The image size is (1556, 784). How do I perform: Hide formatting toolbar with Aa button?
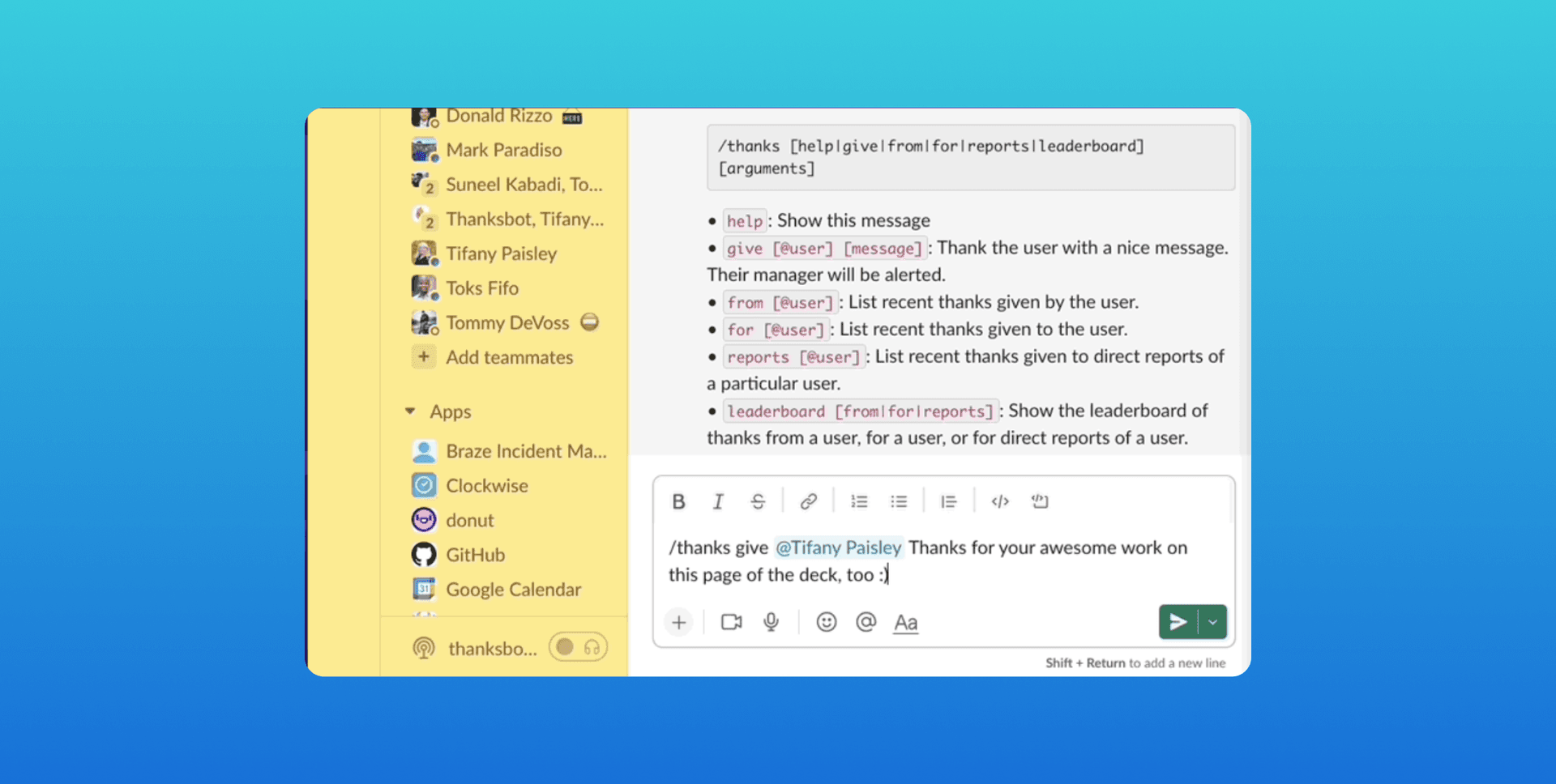905,622
